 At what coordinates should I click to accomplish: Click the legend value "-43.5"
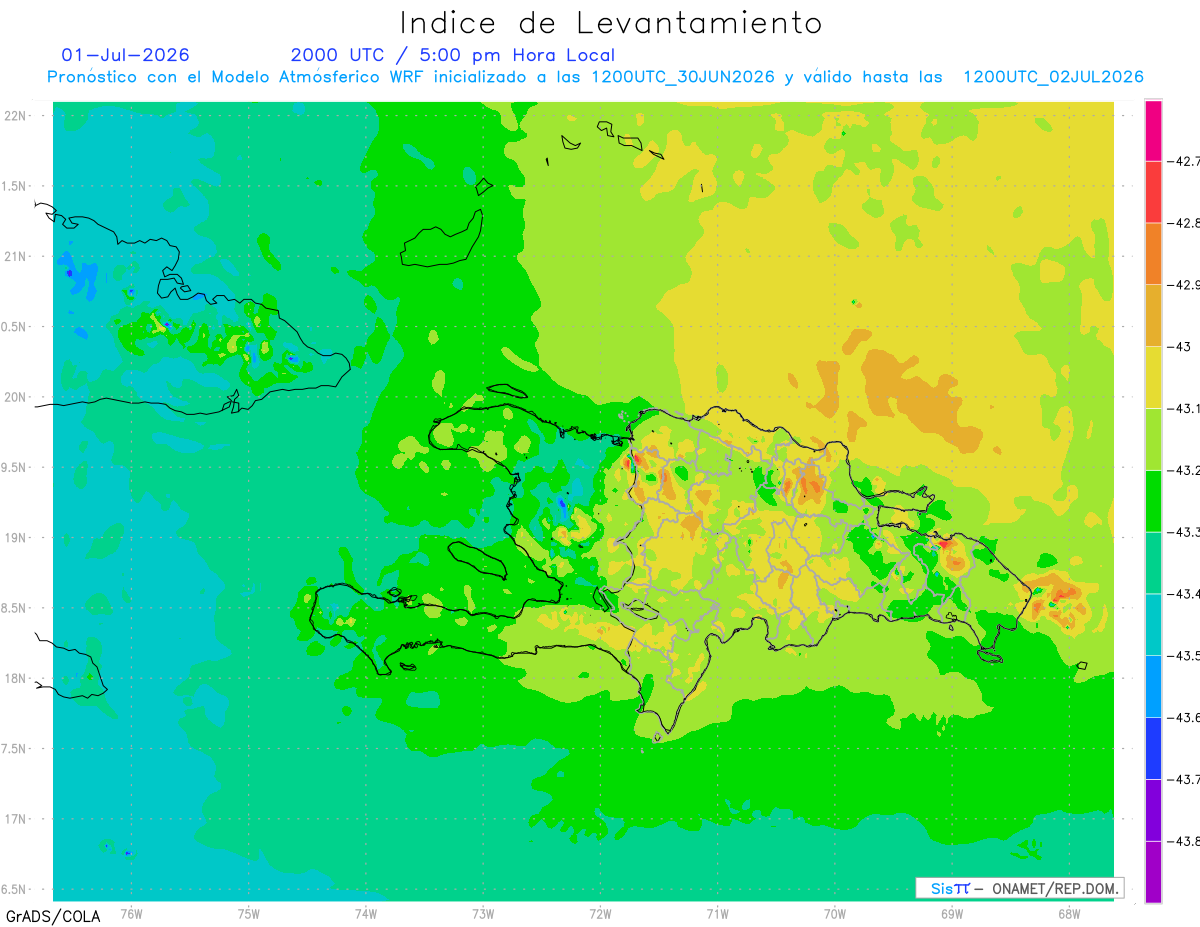1186,655
